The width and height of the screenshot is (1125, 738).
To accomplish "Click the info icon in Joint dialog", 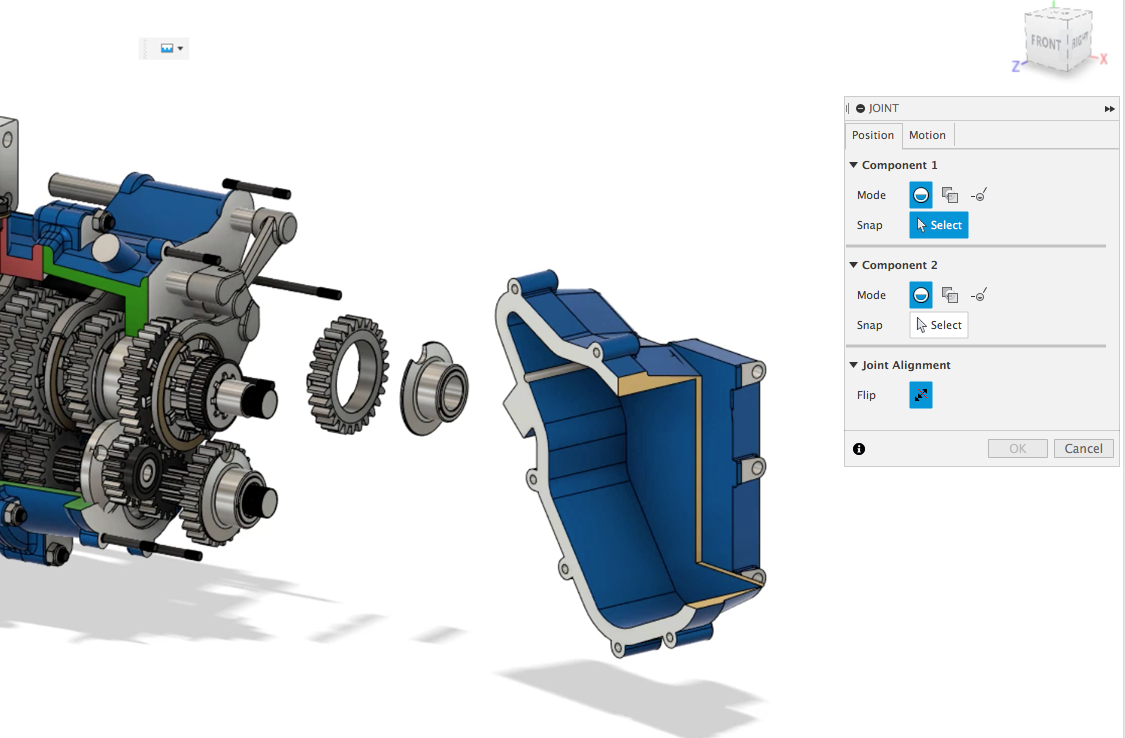I will click(859, 449).
